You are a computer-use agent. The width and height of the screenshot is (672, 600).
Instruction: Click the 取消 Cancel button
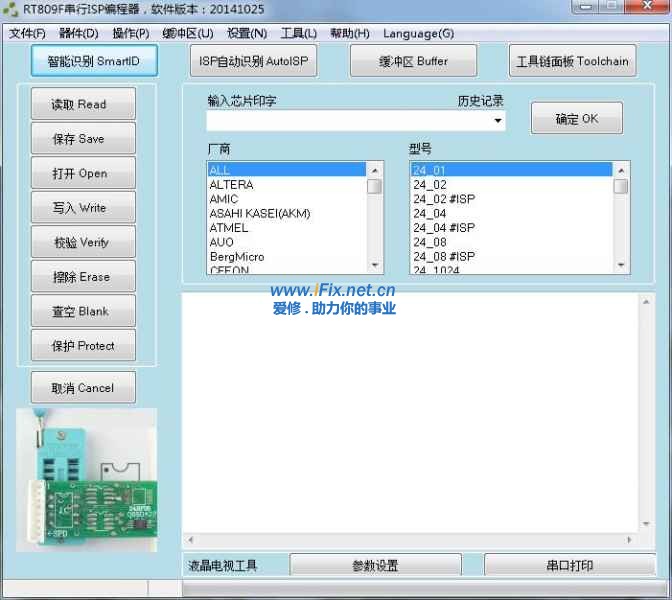(x=83, y=387)
